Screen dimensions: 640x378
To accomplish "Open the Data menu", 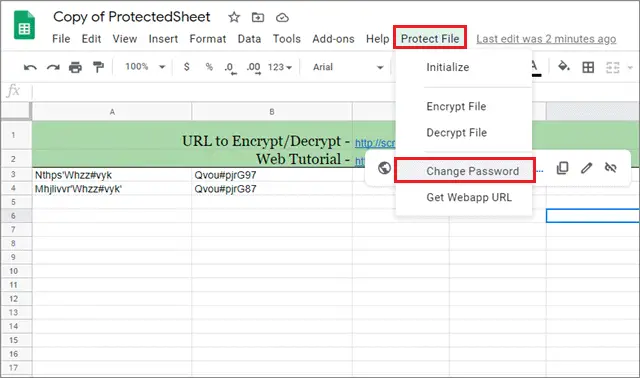I will click(249, 39).
